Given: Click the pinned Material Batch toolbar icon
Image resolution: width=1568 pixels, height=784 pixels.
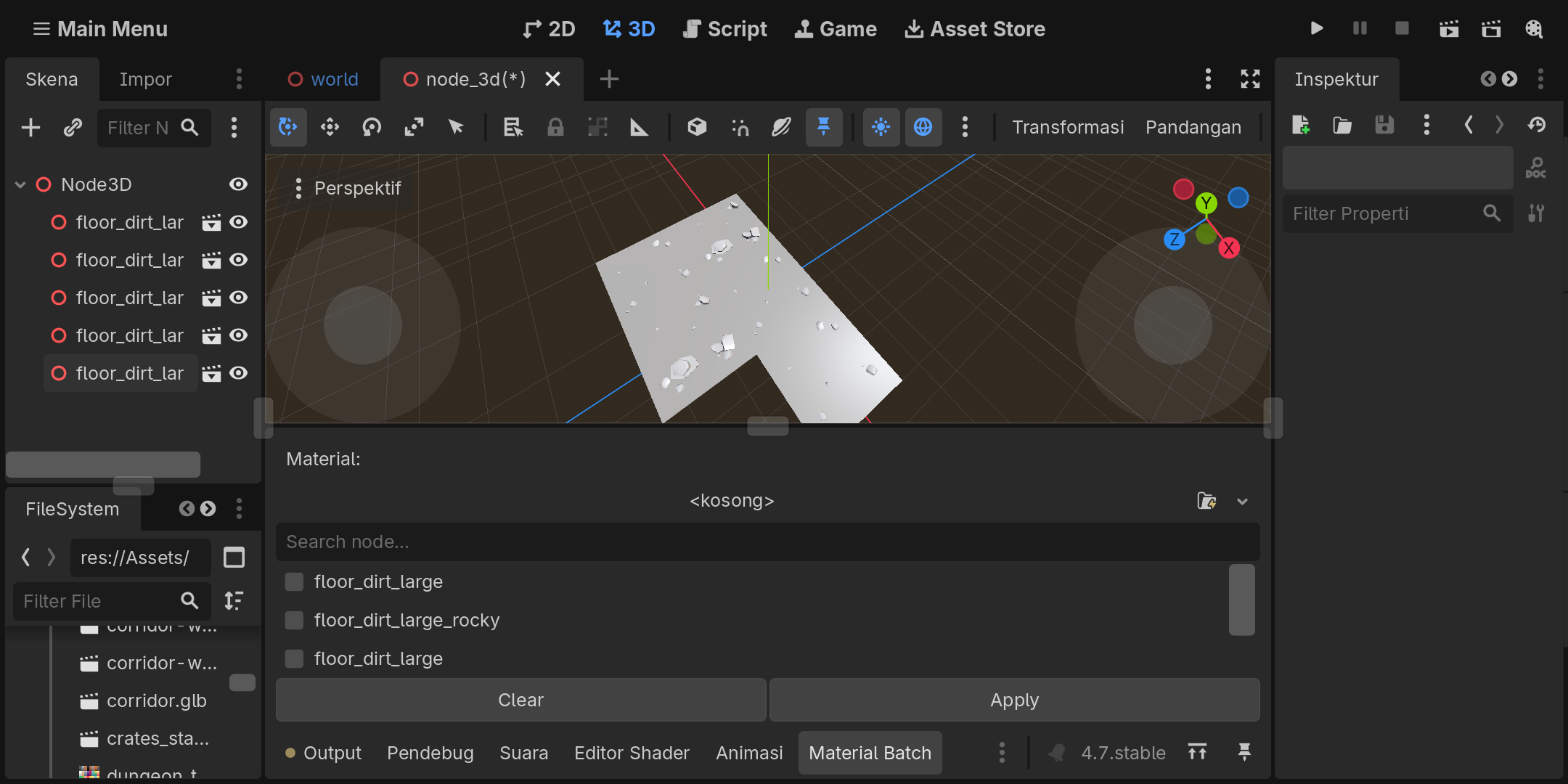Looking at the screenshot, I should pos(824,127).
